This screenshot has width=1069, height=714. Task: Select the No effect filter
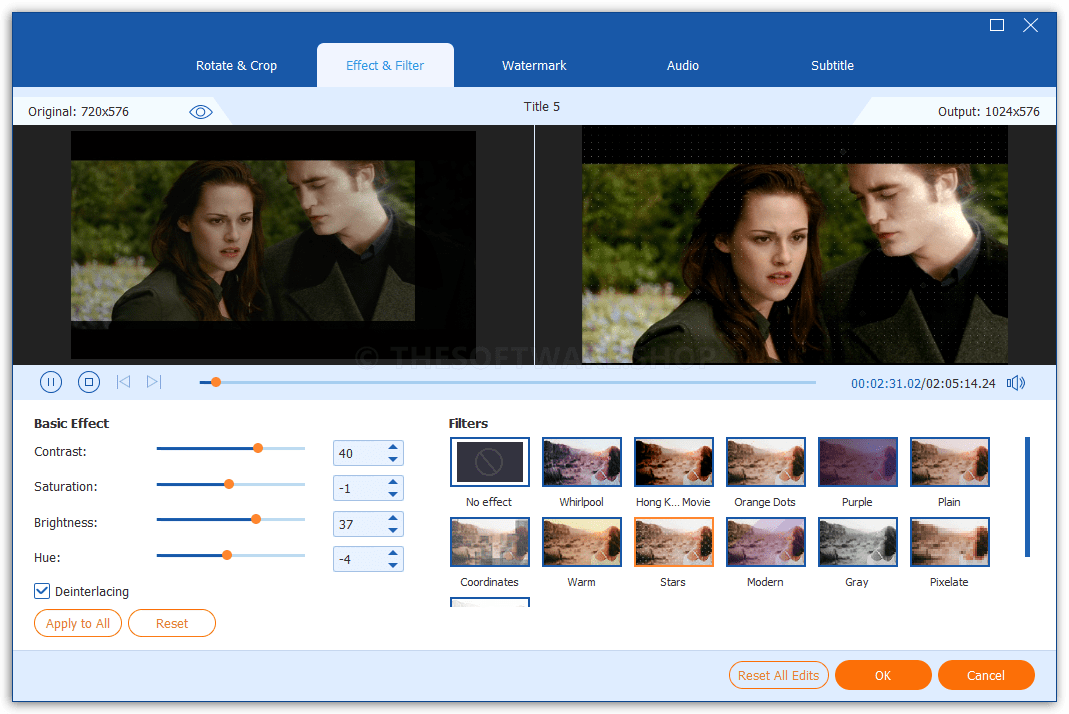tap(490, 462)
